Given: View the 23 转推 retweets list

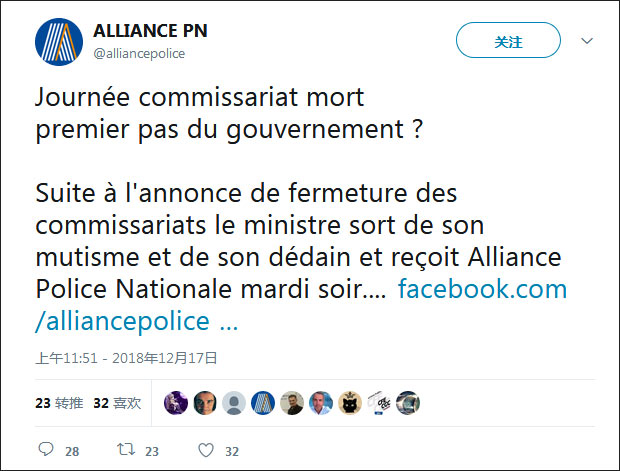Looking at the screenshot, I should pos(59,403).
